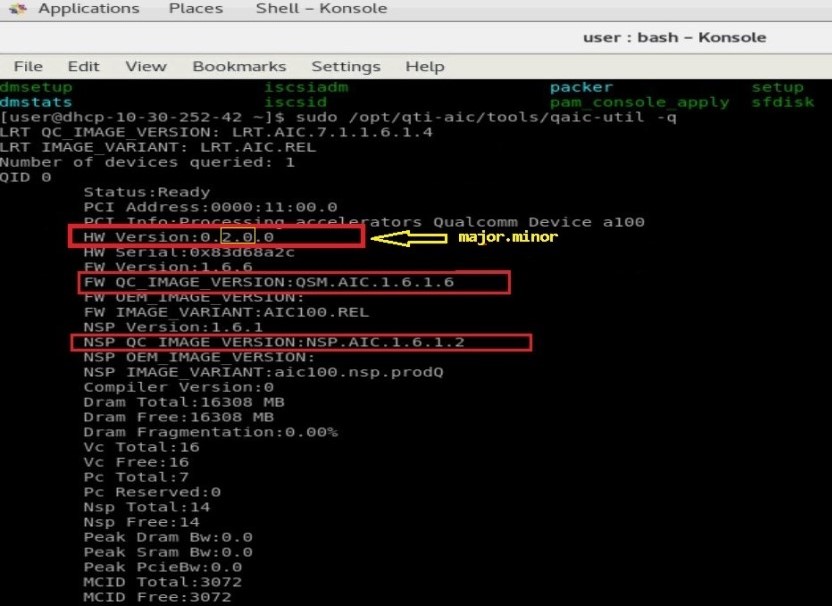Image resolution: width=832 pixels, height=606 pixels.
Task: Click the 'user : bash – Konsole' title bar
Action: [674, 37]
